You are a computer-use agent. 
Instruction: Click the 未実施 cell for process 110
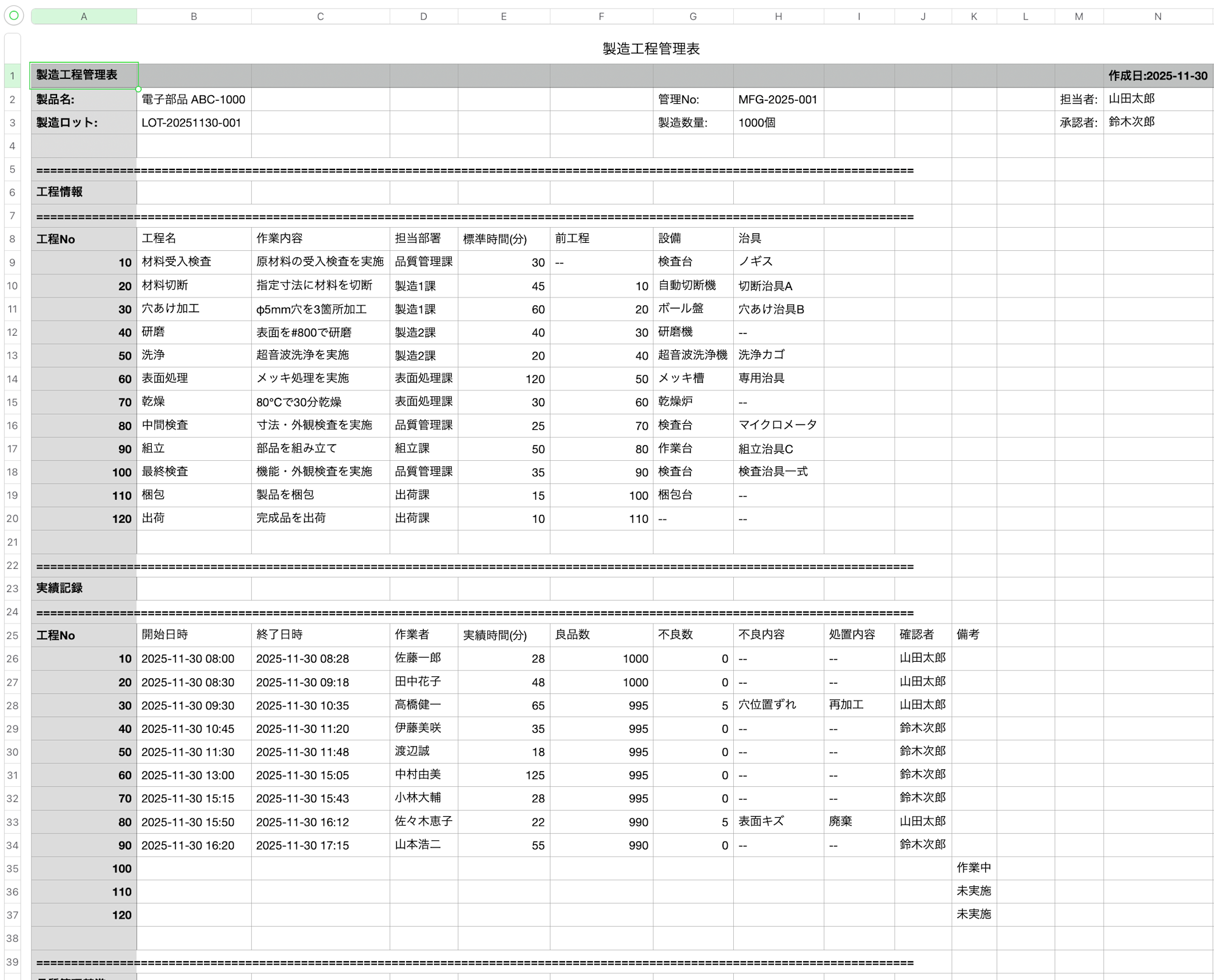point(973,891)
